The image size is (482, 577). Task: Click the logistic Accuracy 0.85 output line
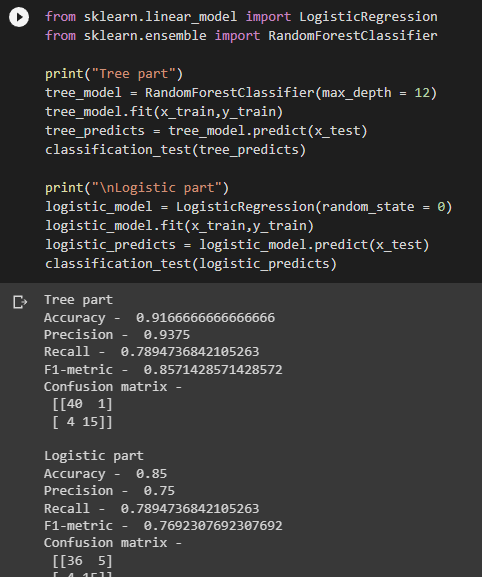(x=106, y=474)
